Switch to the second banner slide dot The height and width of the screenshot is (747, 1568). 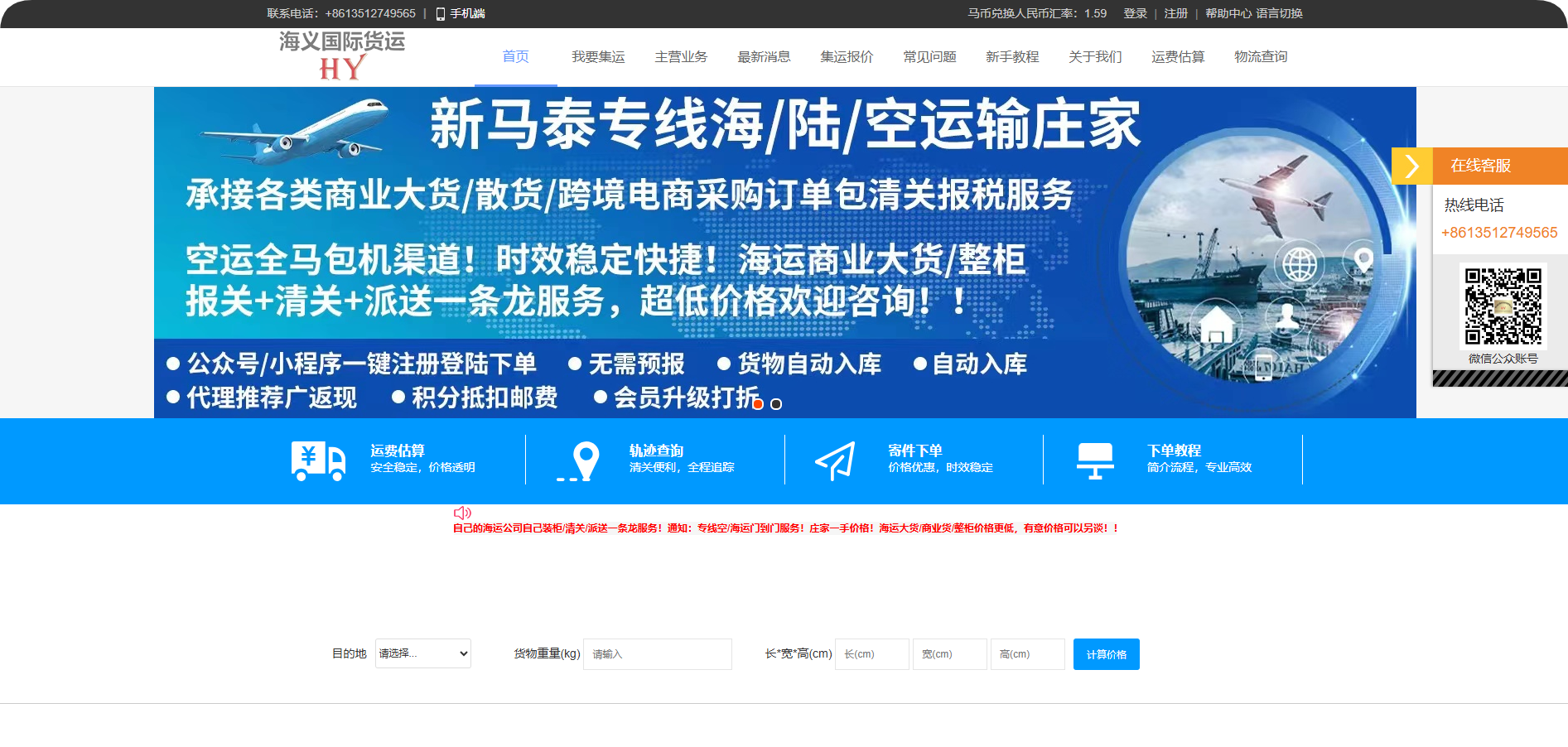coord(776,404)
